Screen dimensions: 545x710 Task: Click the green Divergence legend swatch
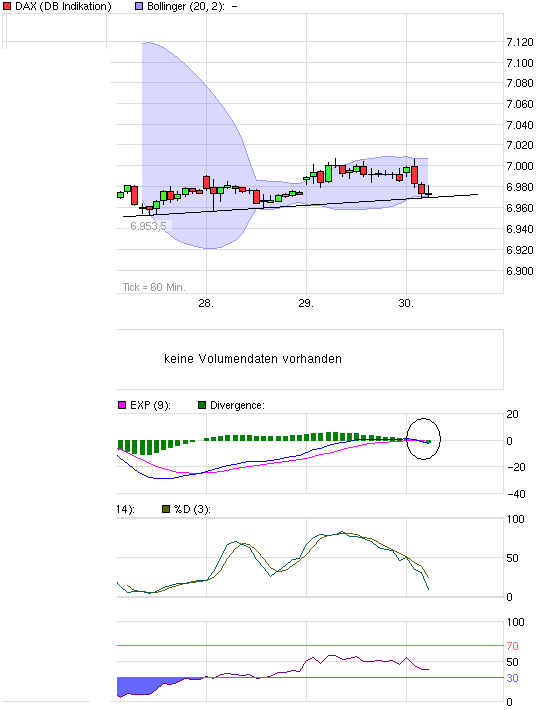(202, 405)
